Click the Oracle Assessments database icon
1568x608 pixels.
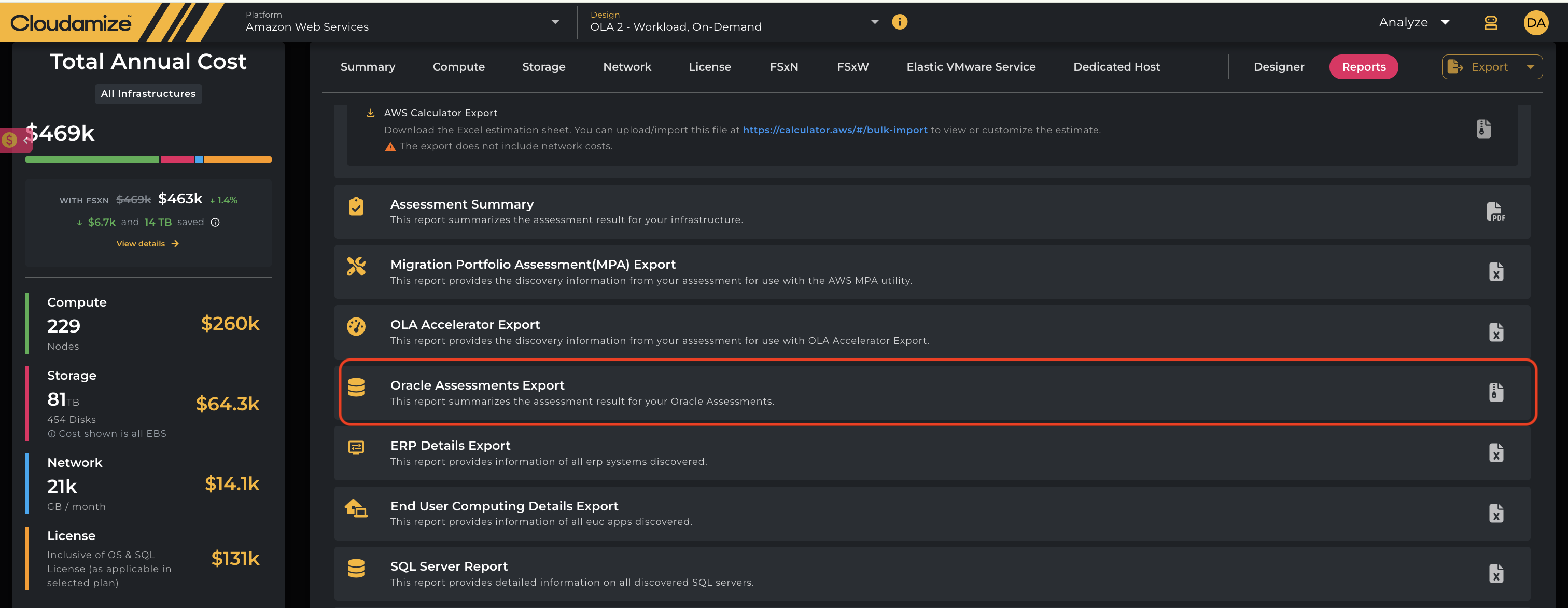[356, 388]
